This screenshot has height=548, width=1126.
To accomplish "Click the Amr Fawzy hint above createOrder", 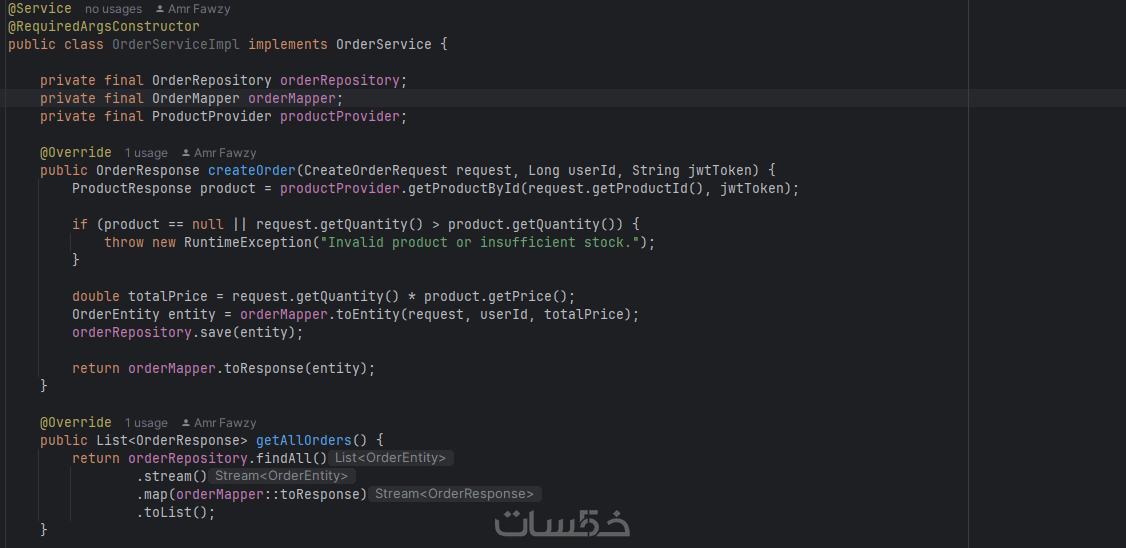I will point(225,153).
